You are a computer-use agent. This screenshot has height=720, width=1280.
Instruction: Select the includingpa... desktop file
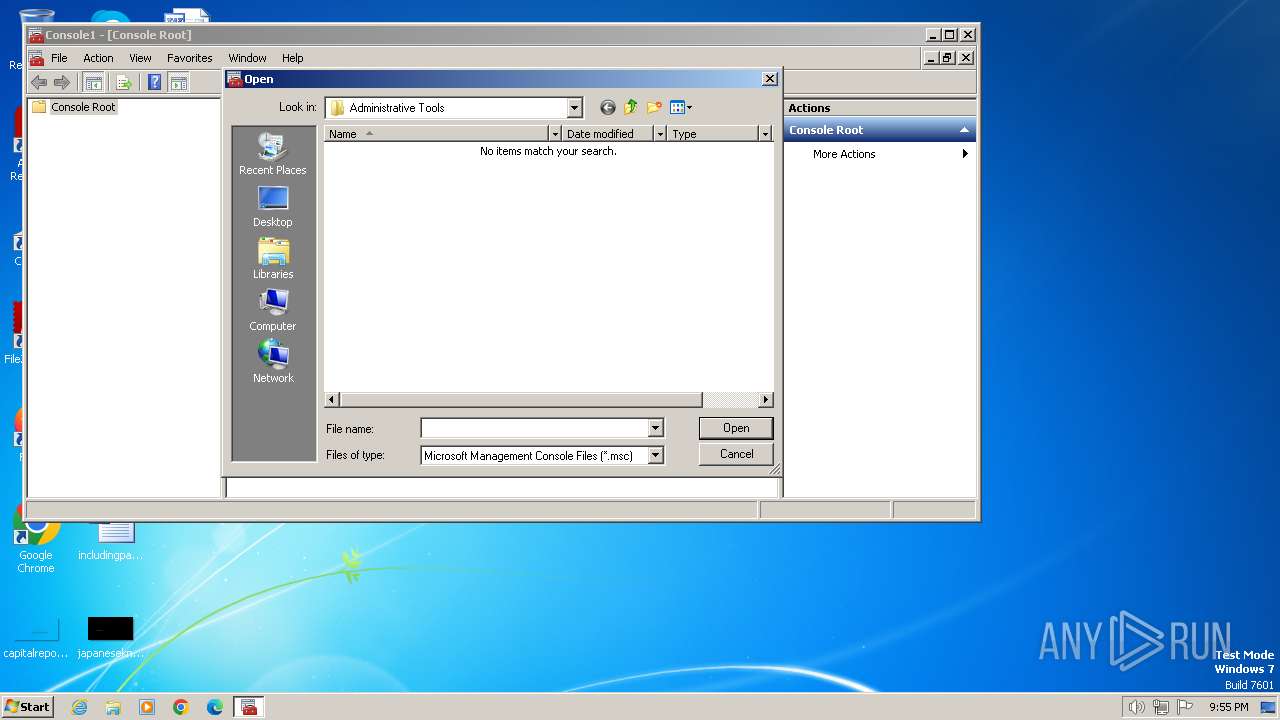click(x=111, y=540)
